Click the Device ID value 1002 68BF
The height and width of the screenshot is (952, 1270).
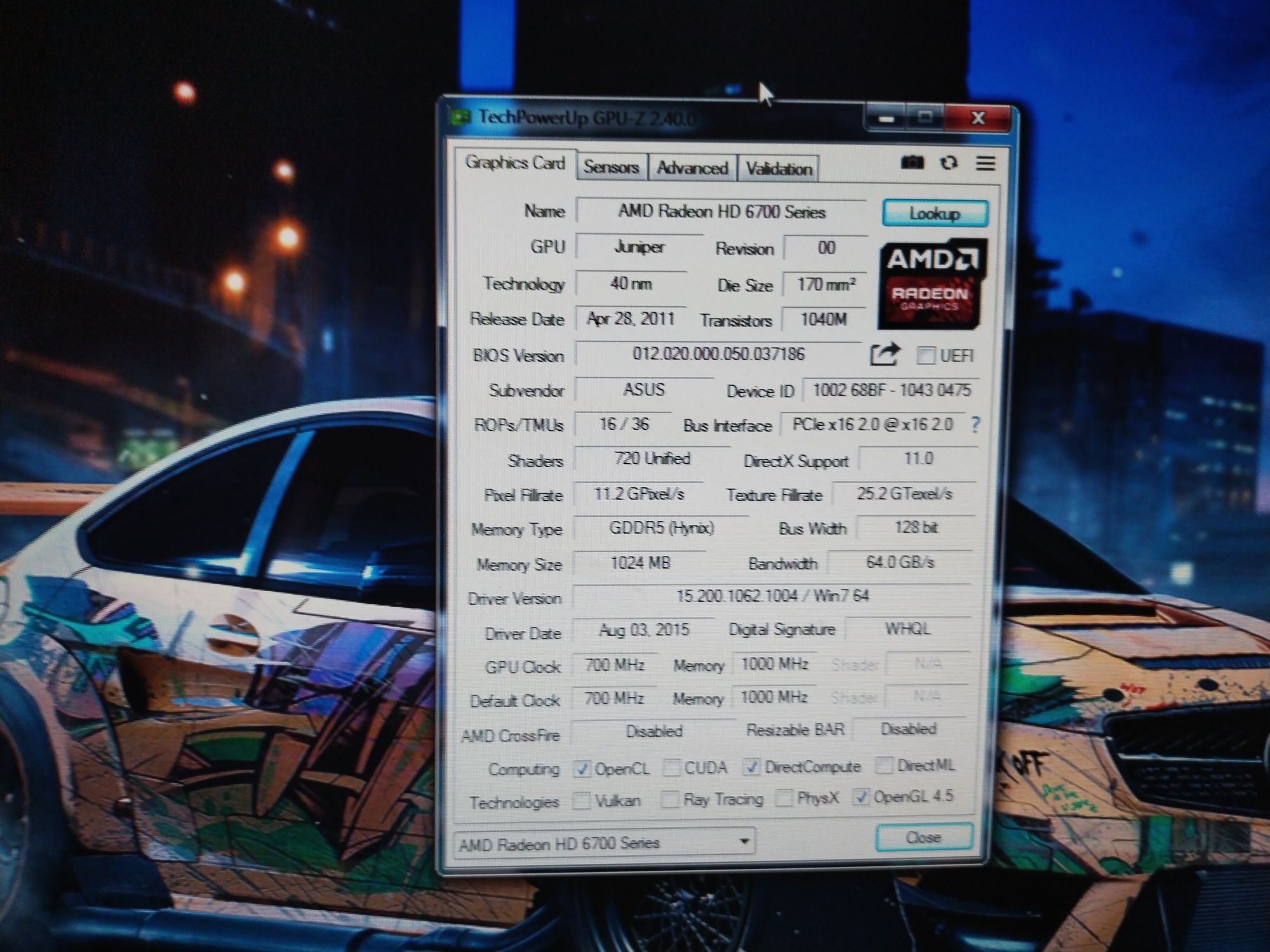(891, 390)
